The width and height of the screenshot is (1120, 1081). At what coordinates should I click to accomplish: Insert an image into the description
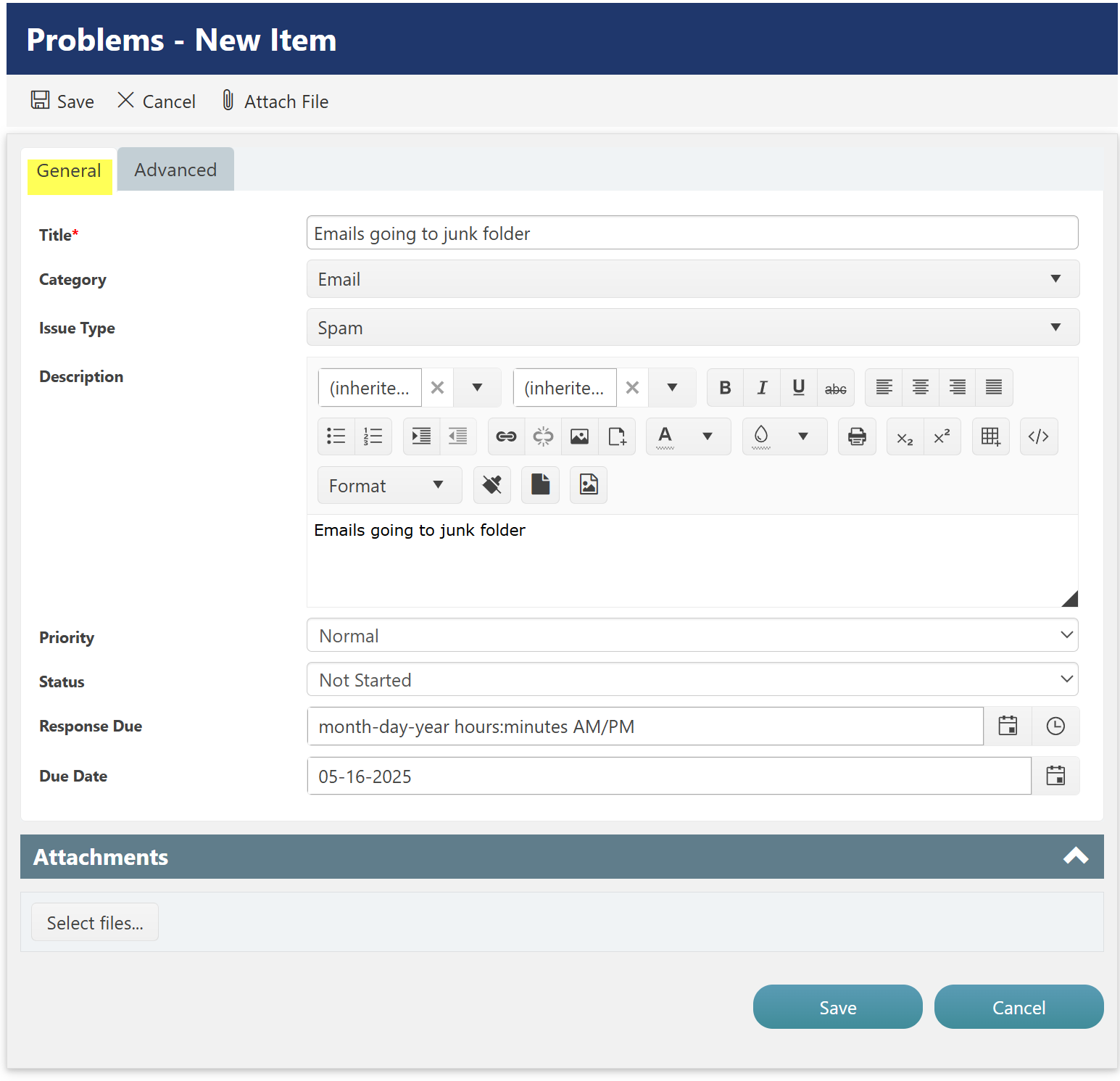(578, 436)
